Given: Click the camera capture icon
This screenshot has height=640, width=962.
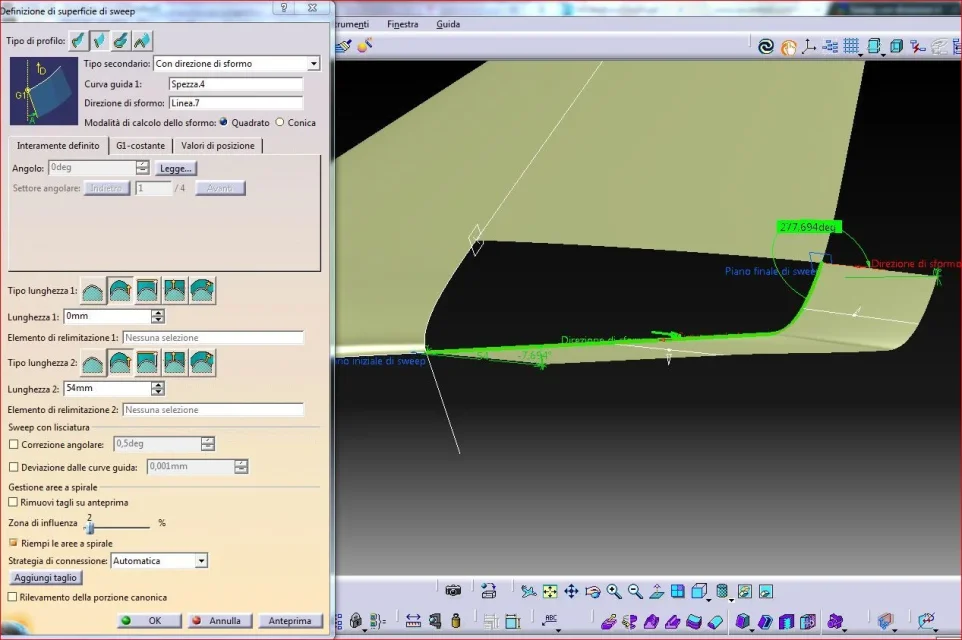Looking at the screenshot, I should click(x=453, y=591).
